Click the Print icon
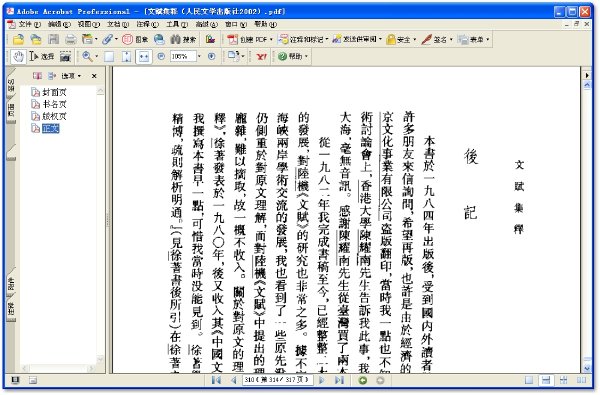The image size is (600, 395). click(x=70, y=39)
